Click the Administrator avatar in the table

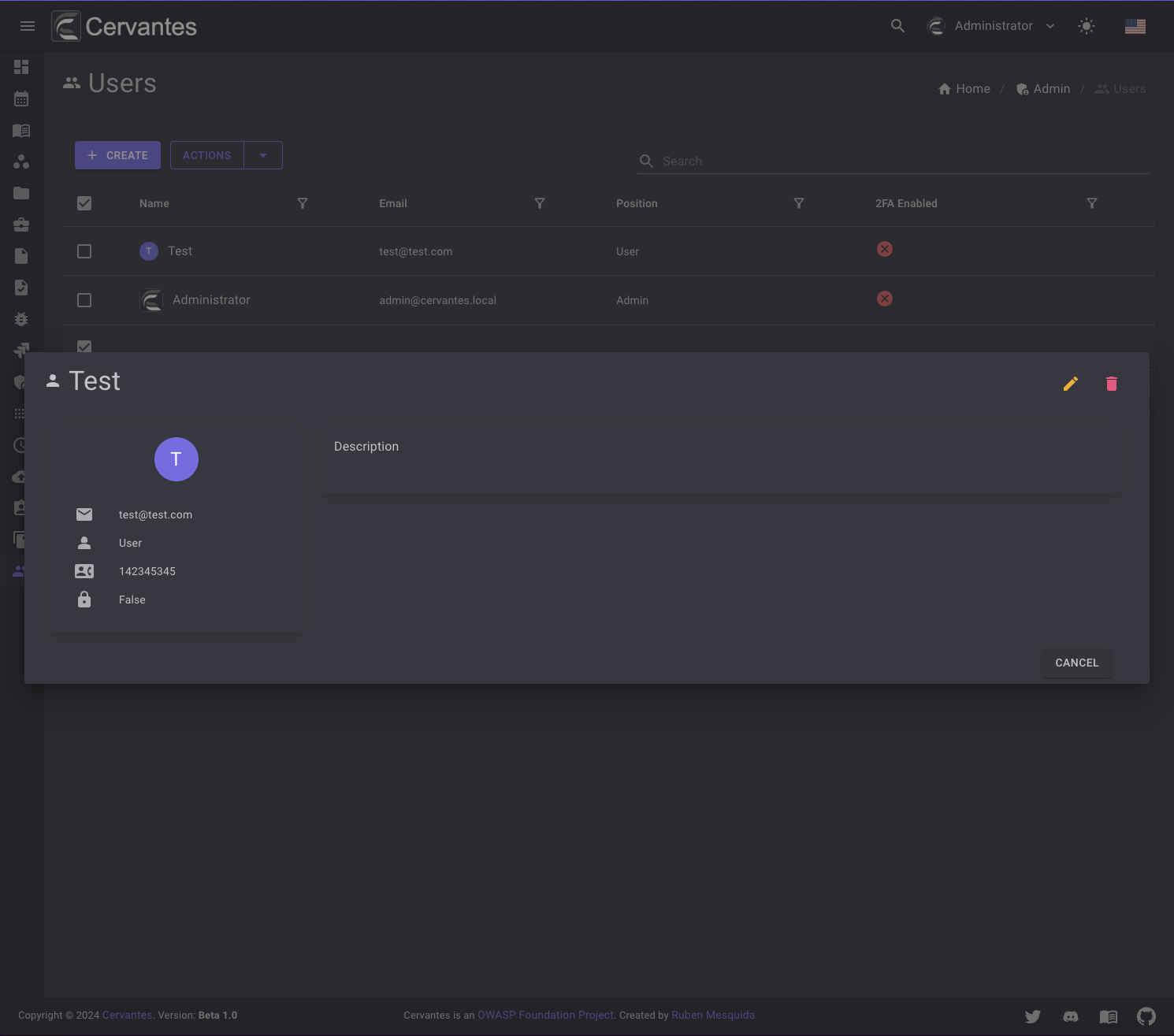point(151,300)
